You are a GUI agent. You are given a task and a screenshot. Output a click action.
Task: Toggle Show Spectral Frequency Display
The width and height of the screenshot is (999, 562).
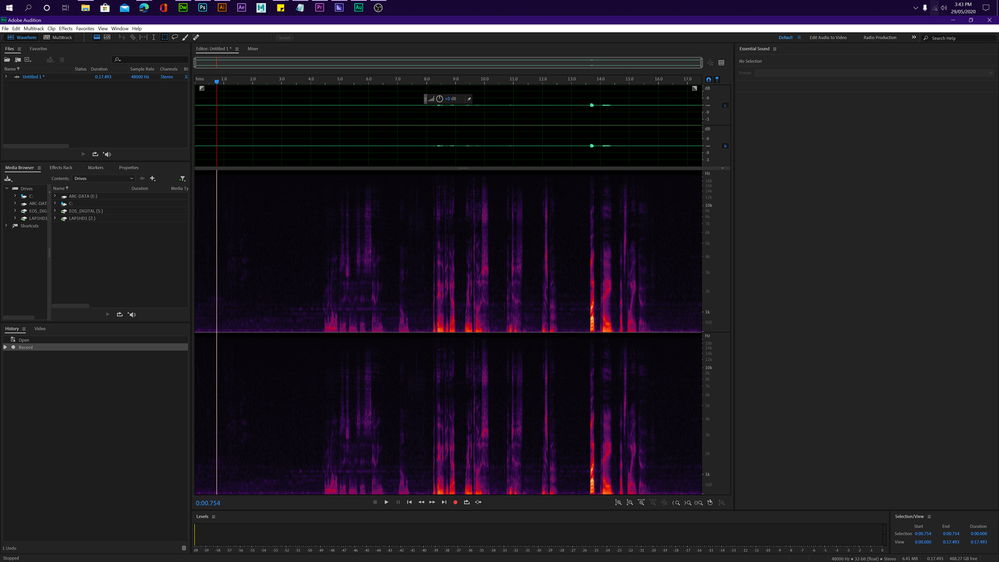click(x=96, y=38)
